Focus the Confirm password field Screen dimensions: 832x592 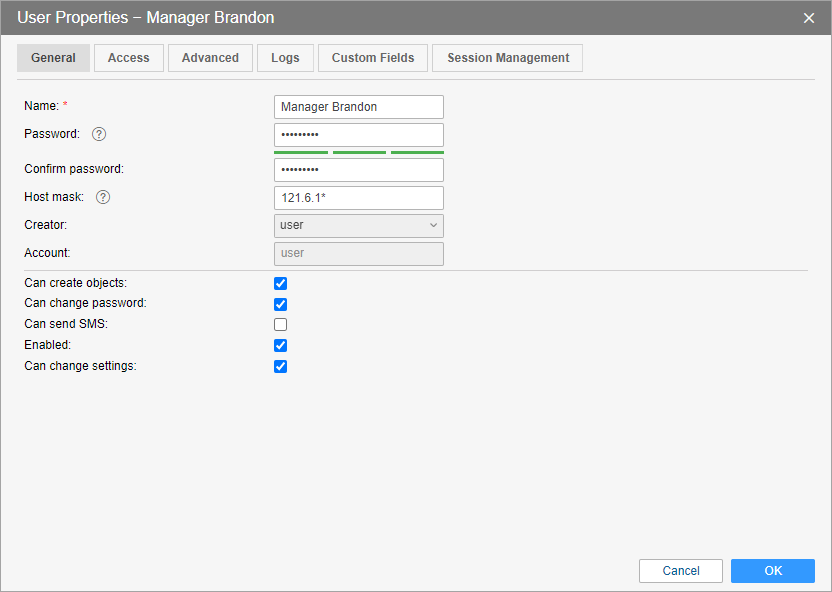click(358, 170)
